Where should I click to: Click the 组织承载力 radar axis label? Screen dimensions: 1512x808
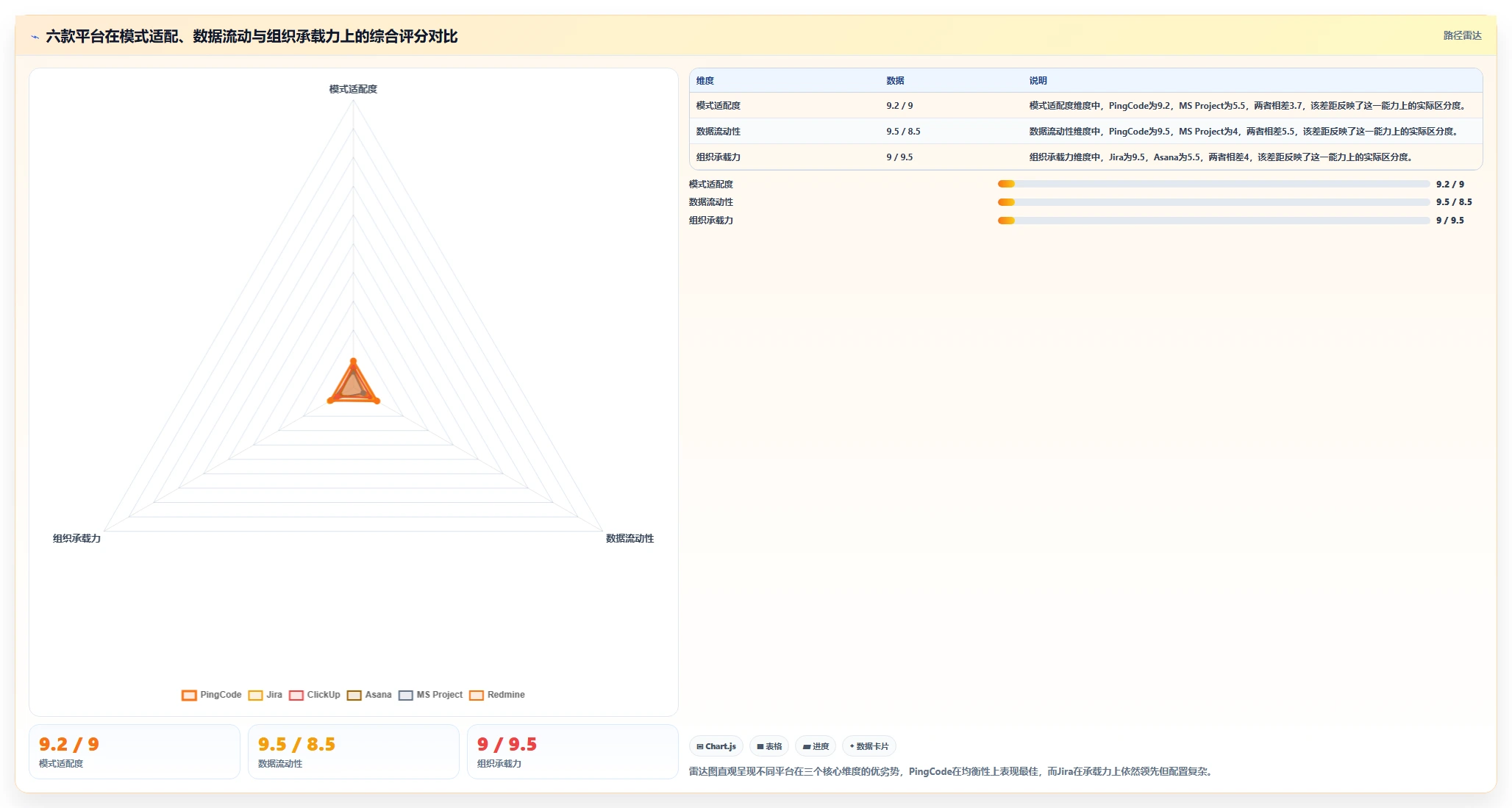(76, 539)
